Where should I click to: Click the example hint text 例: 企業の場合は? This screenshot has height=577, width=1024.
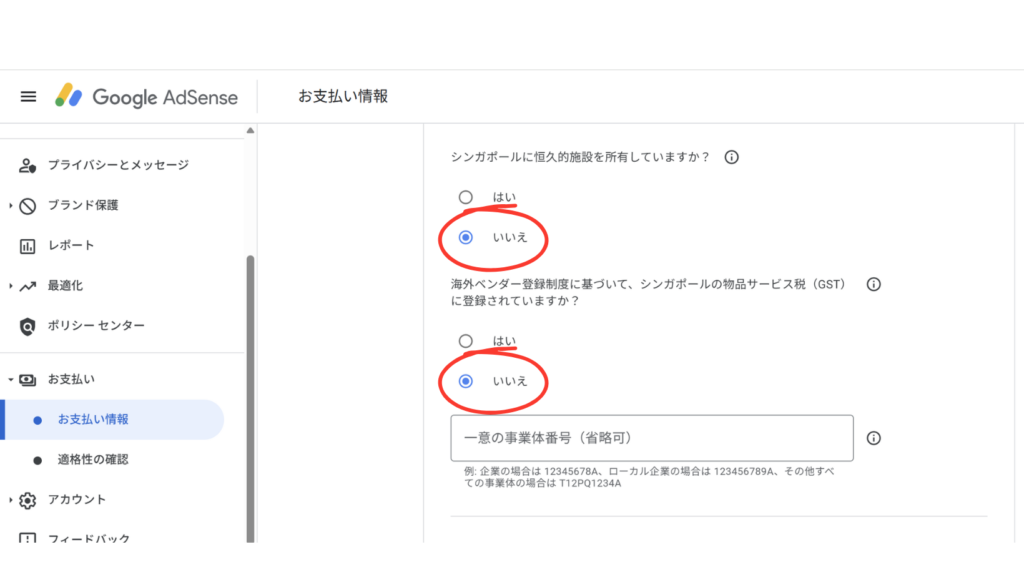pos(649,477)
